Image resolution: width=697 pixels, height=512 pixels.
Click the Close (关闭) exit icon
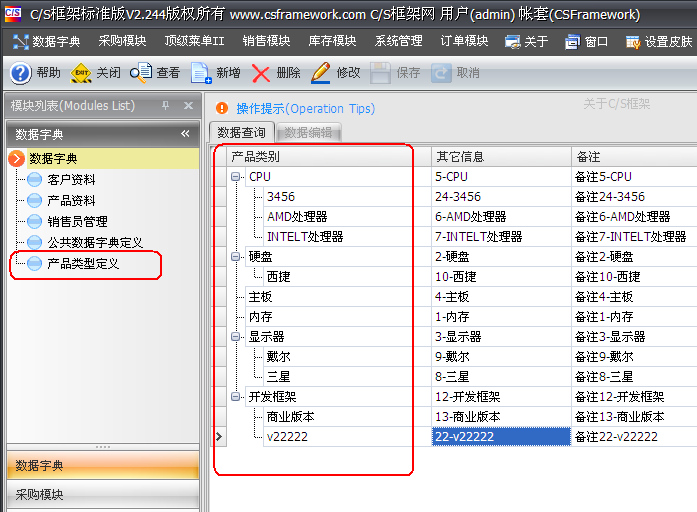point(81,73)
